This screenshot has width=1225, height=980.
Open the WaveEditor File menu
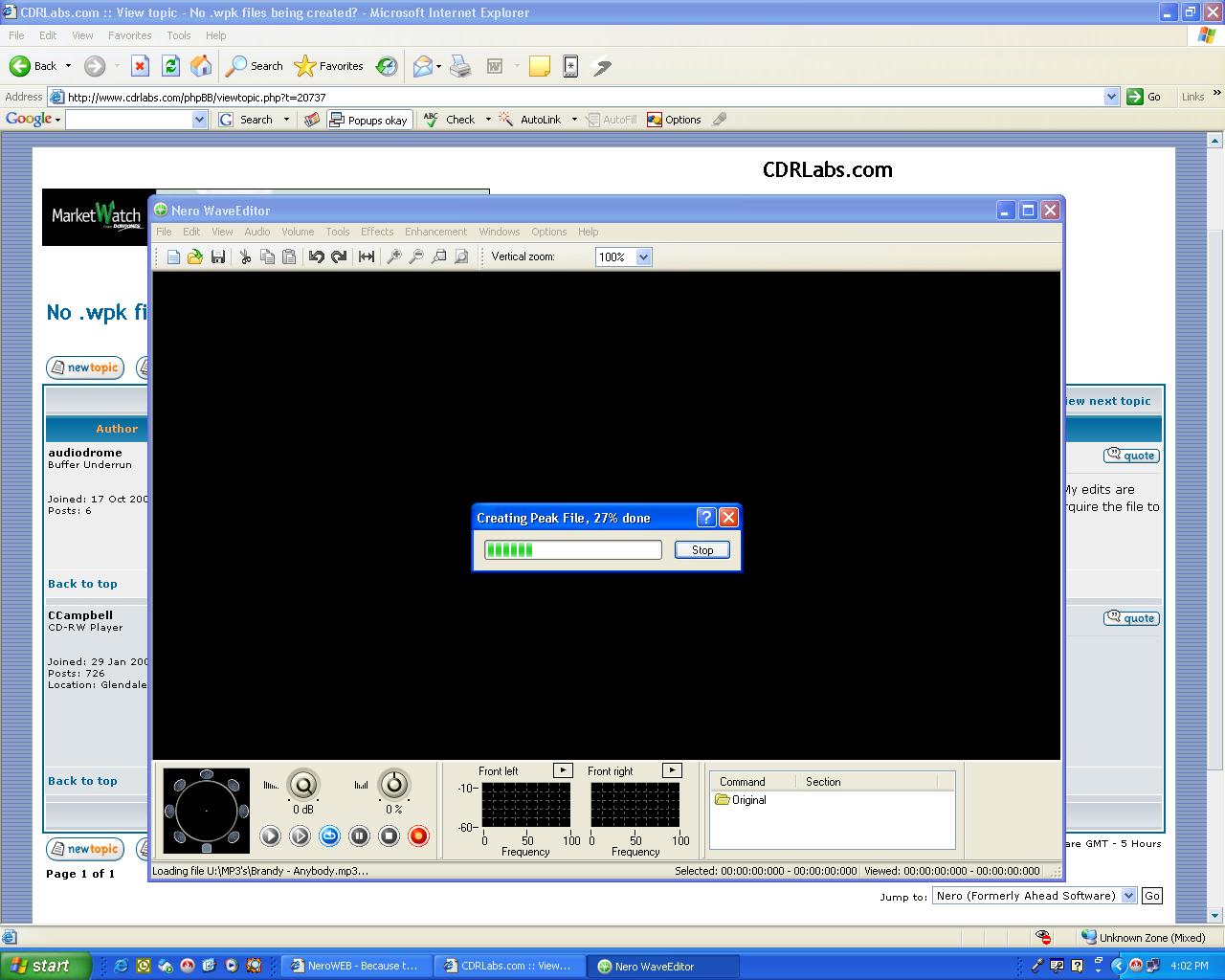point(164,232)
